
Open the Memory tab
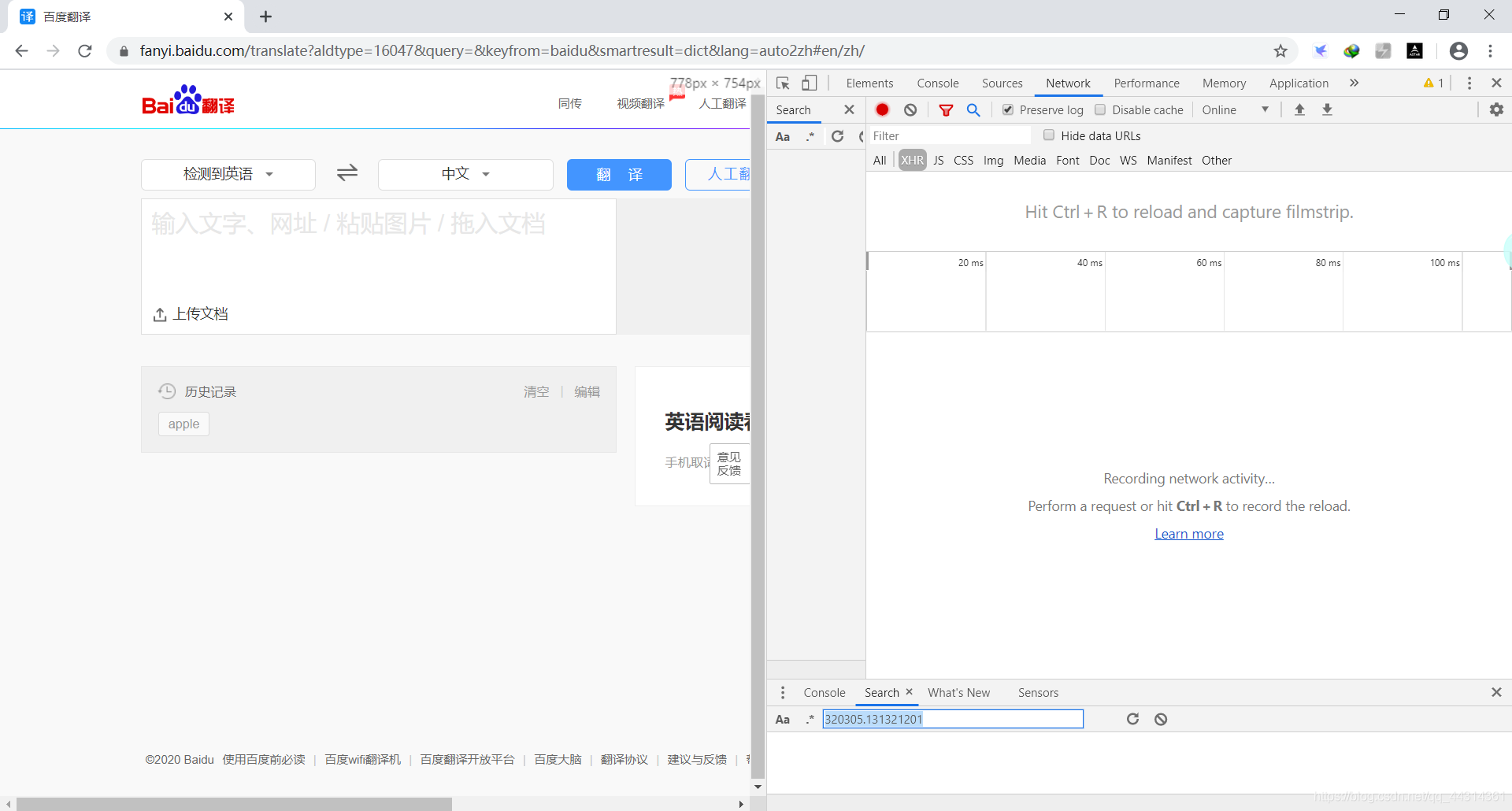(x=1224, y=83)
